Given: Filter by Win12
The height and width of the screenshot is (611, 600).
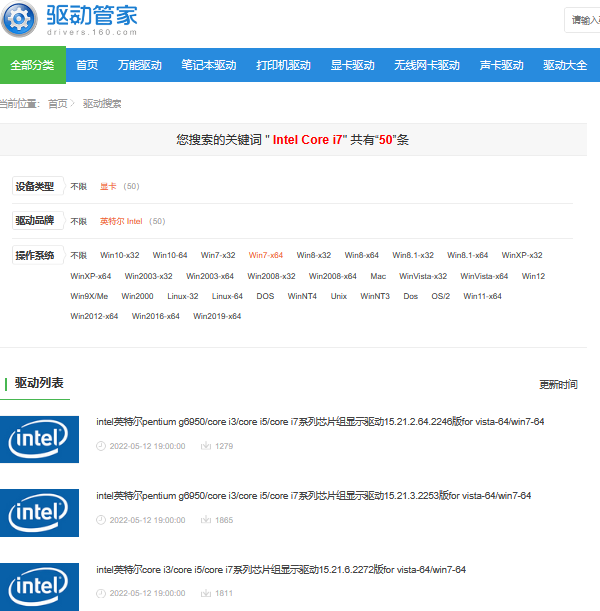Looking at the screenshot, I should [x=533, y=276].
